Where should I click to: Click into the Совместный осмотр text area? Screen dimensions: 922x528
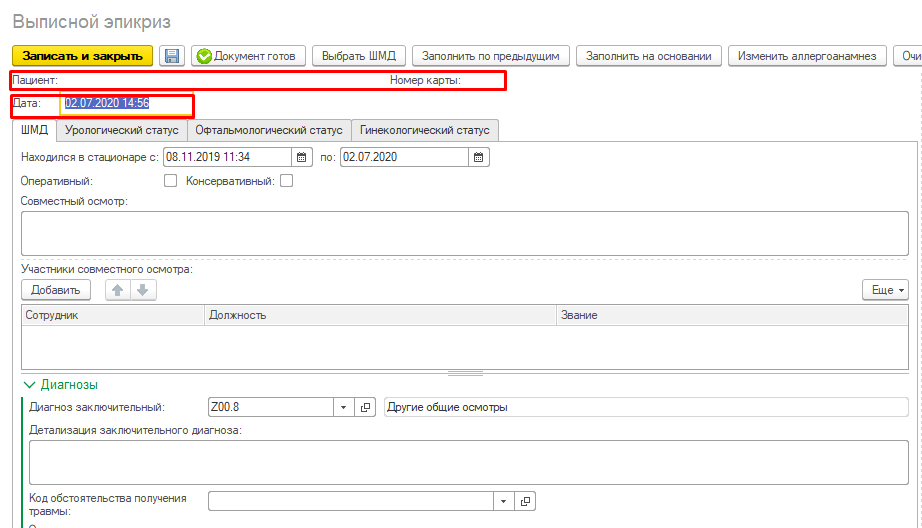click(x=464, y=233)
